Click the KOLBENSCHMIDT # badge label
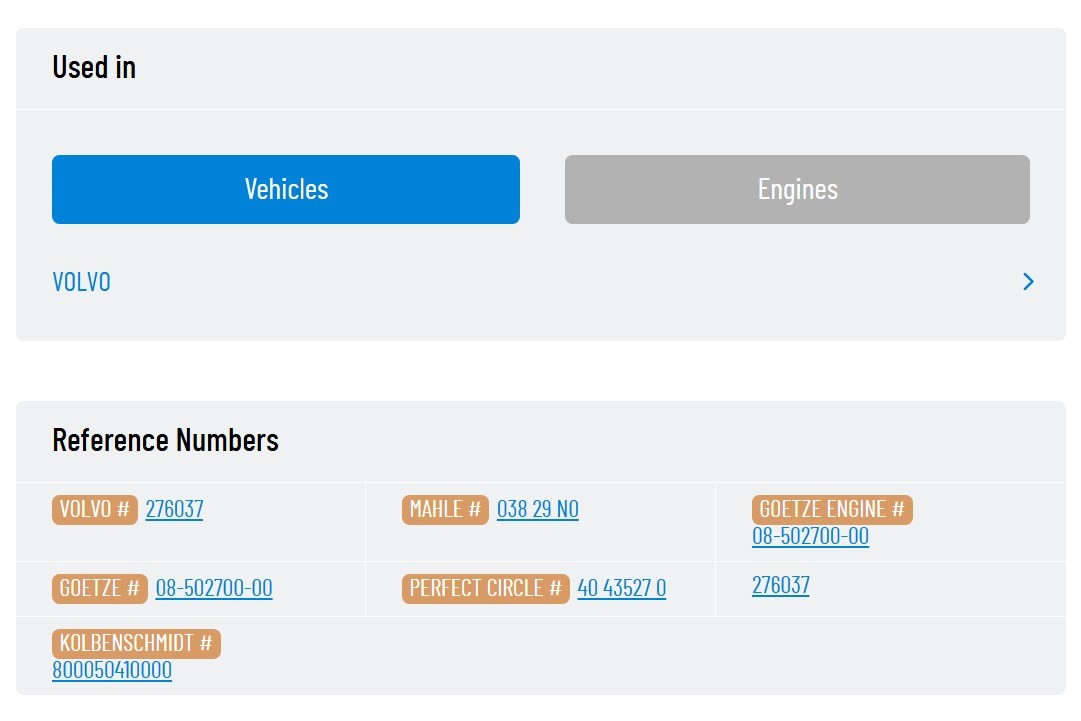The height and width of the screenshot is (721, 1081). [x=137, y=643]
